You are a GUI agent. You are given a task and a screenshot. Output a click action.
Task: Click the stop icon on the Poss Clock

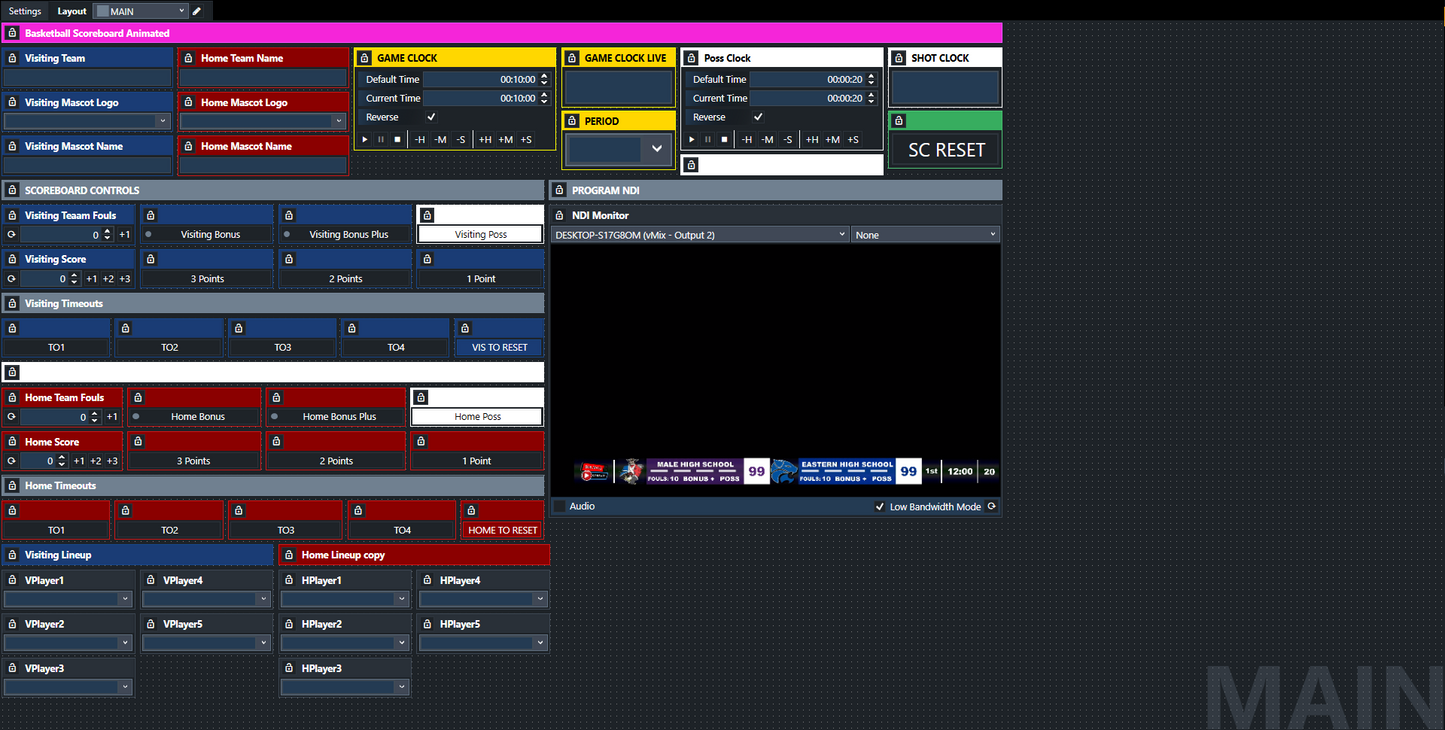pos(723,139)
